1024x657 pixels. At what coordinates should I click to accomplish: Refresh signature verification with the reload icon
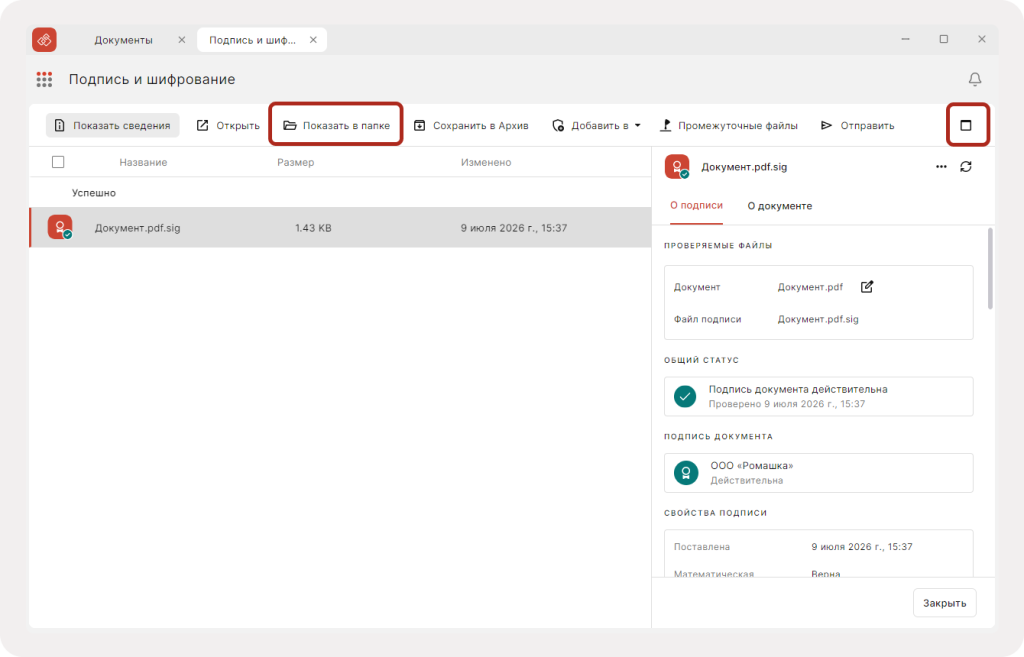(x=966, y=167)
